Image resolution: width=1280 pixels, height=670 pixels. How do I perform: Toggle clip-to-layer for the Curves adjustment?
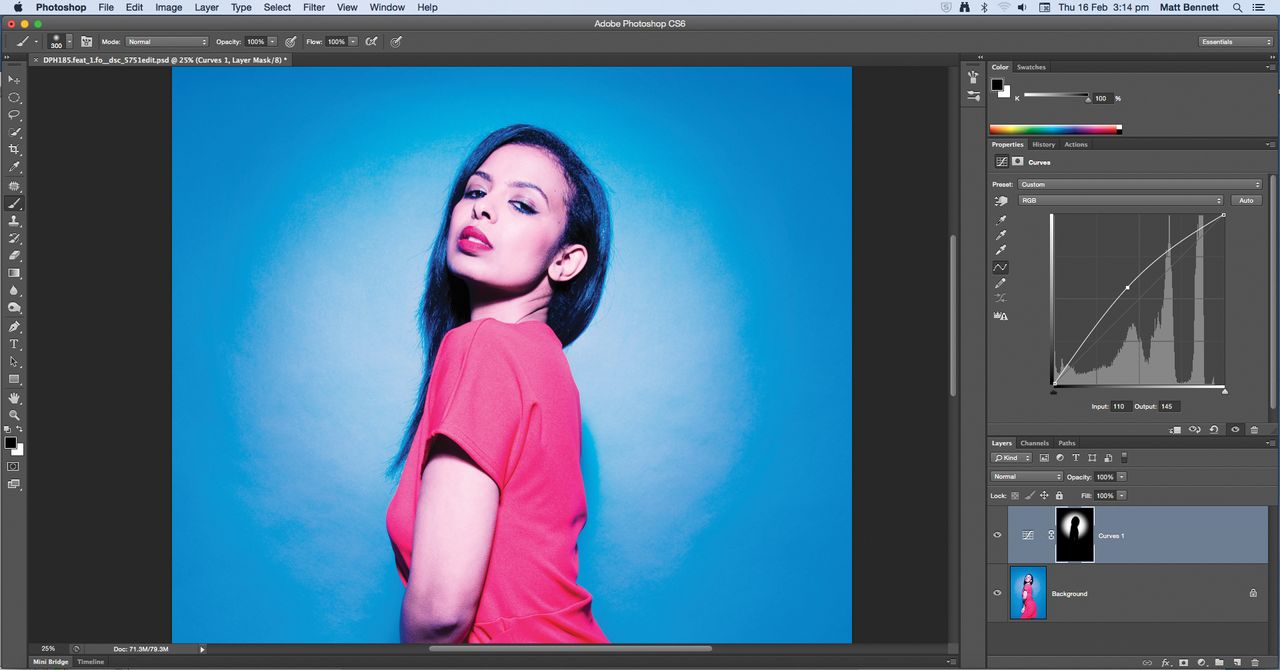1176,430
